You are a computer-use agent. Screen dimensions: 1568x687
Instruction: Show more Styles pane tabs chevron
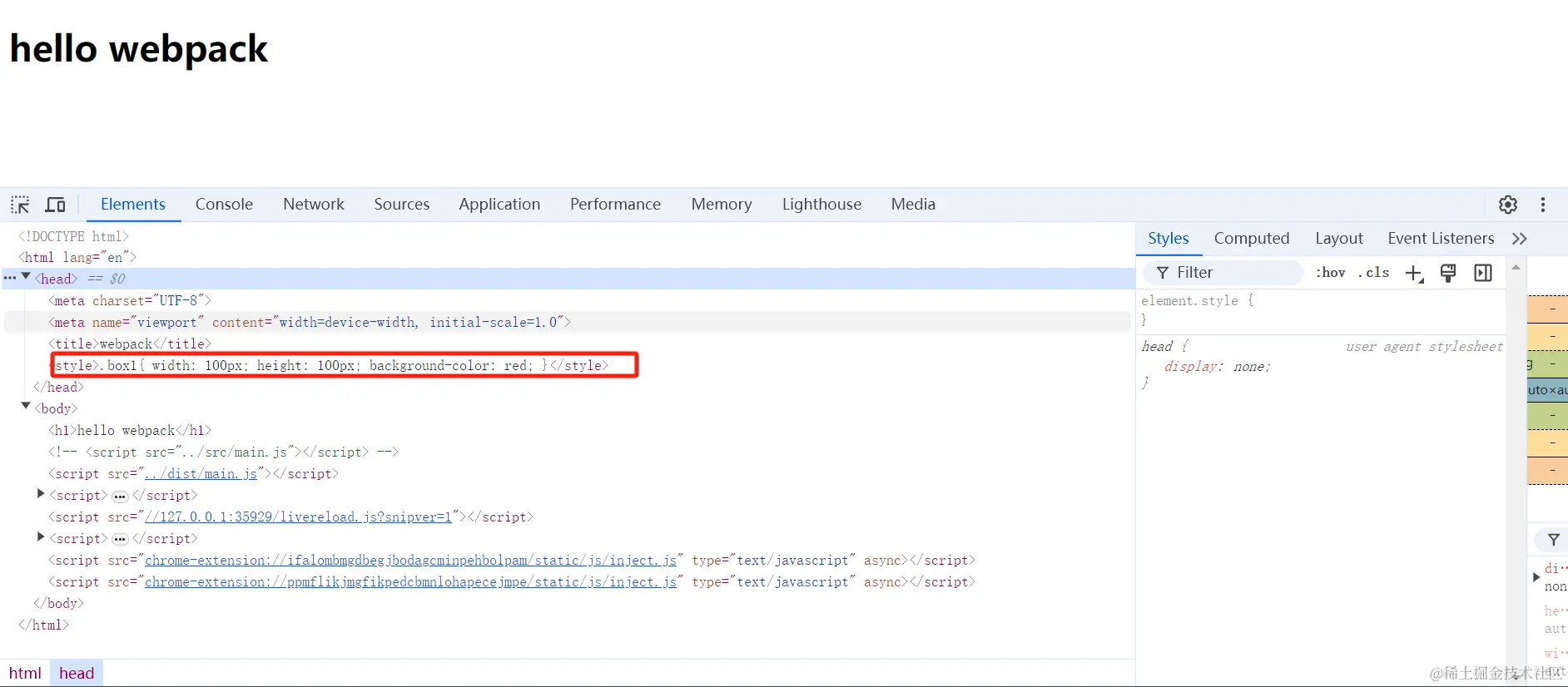1520,239
